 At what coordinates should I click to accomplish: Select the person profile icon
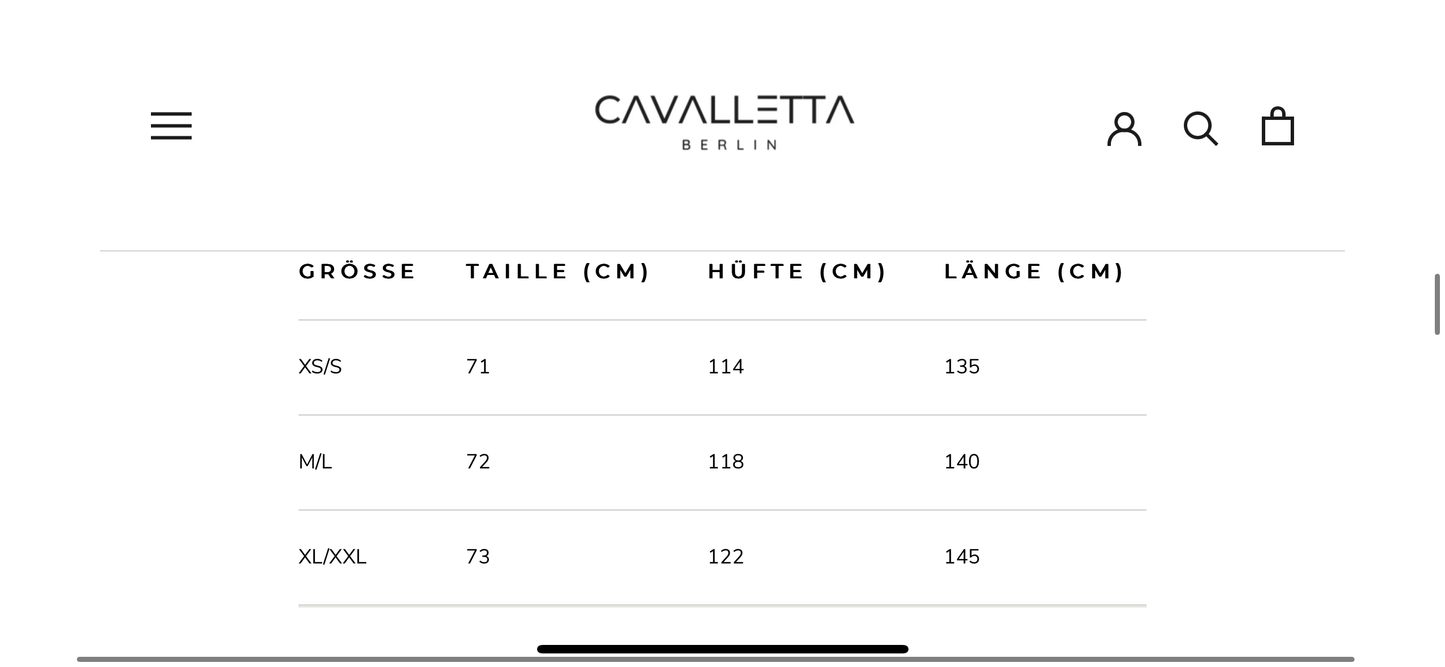[x=1124, y=127]
